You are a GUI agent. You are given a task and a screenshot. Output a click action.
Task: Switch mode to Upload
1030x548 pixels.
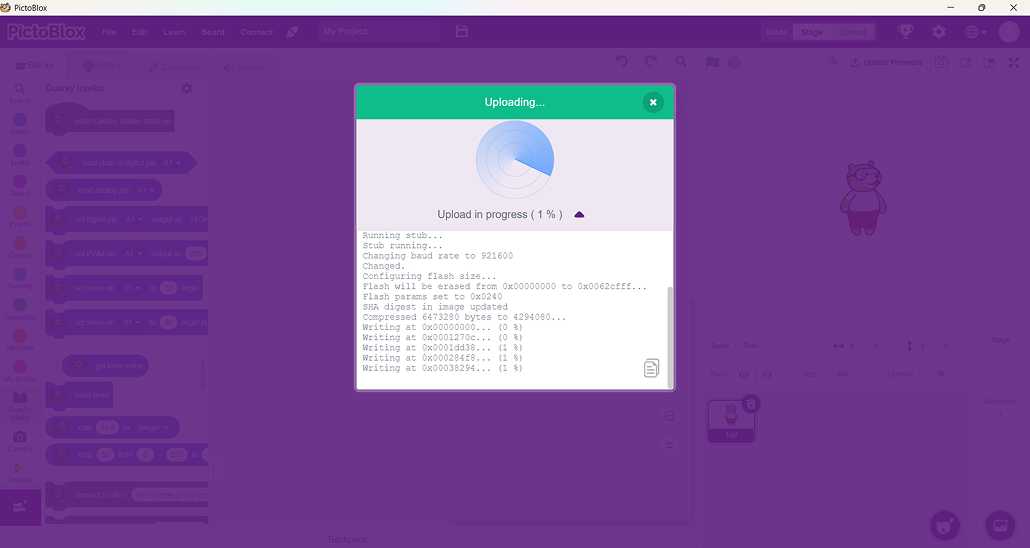(x=852, y=32)
